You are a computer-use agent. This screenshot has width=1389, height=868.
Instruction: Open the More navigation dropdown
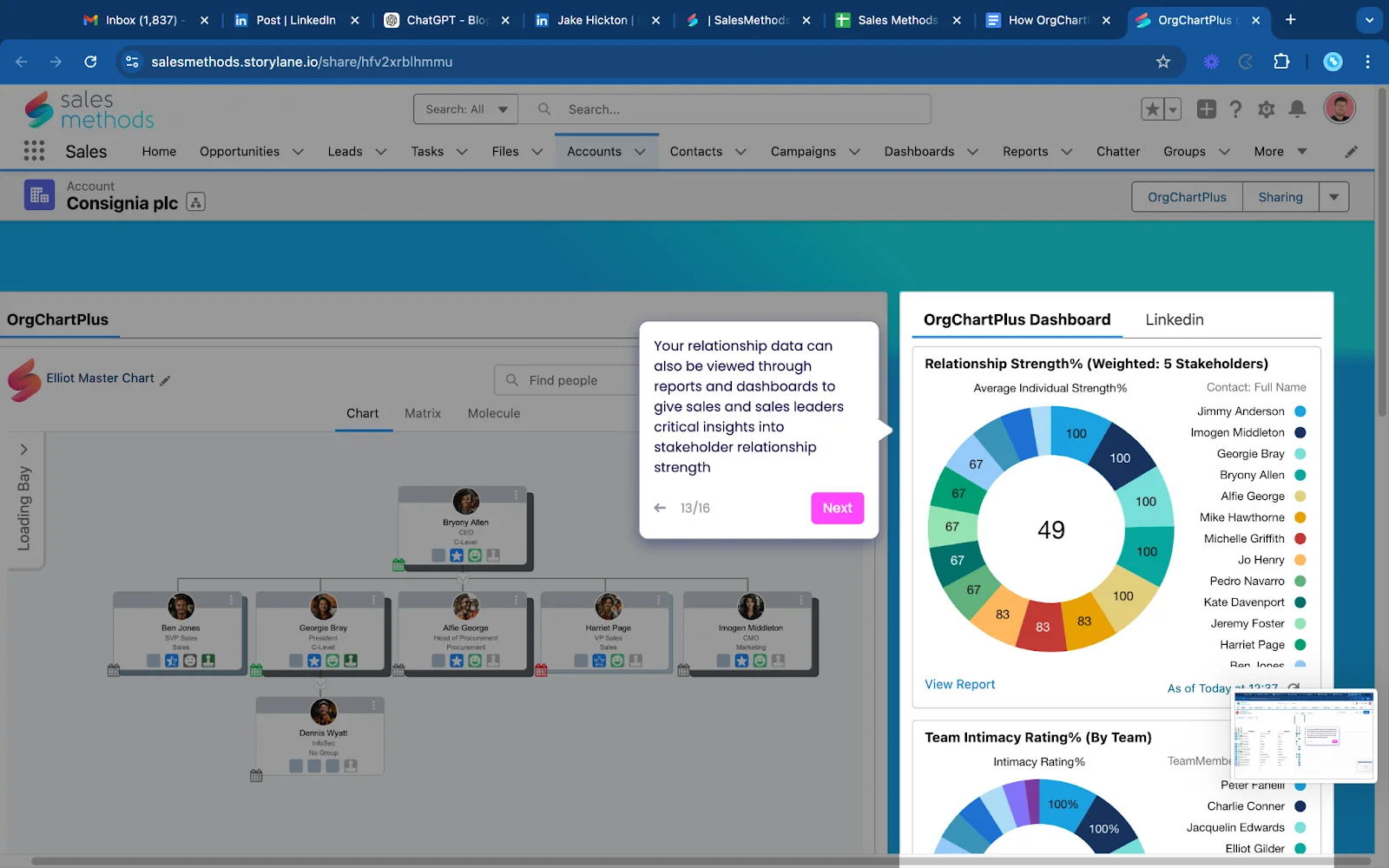pyautogui.click(x=1280, y=151)
